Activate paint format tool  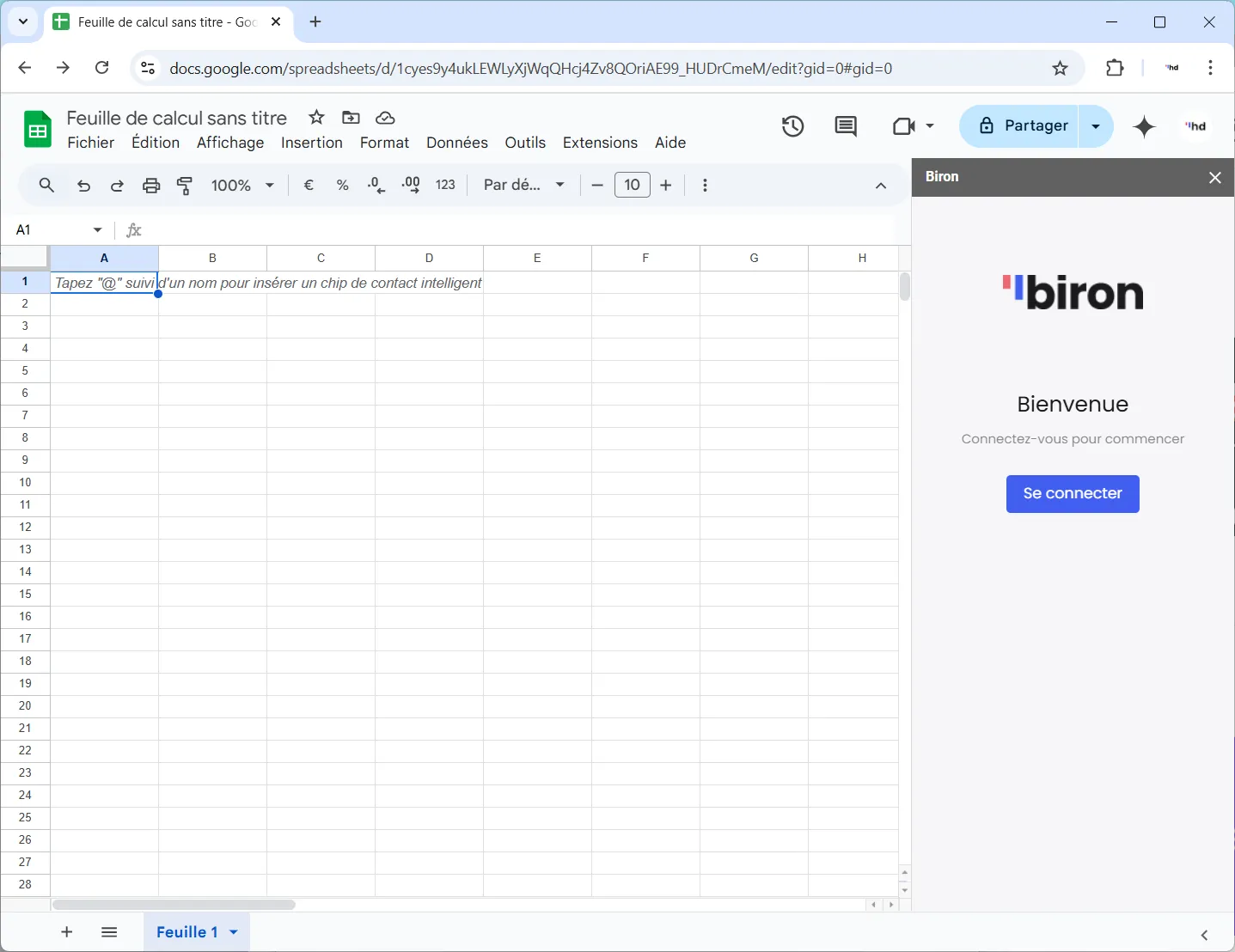185,186
